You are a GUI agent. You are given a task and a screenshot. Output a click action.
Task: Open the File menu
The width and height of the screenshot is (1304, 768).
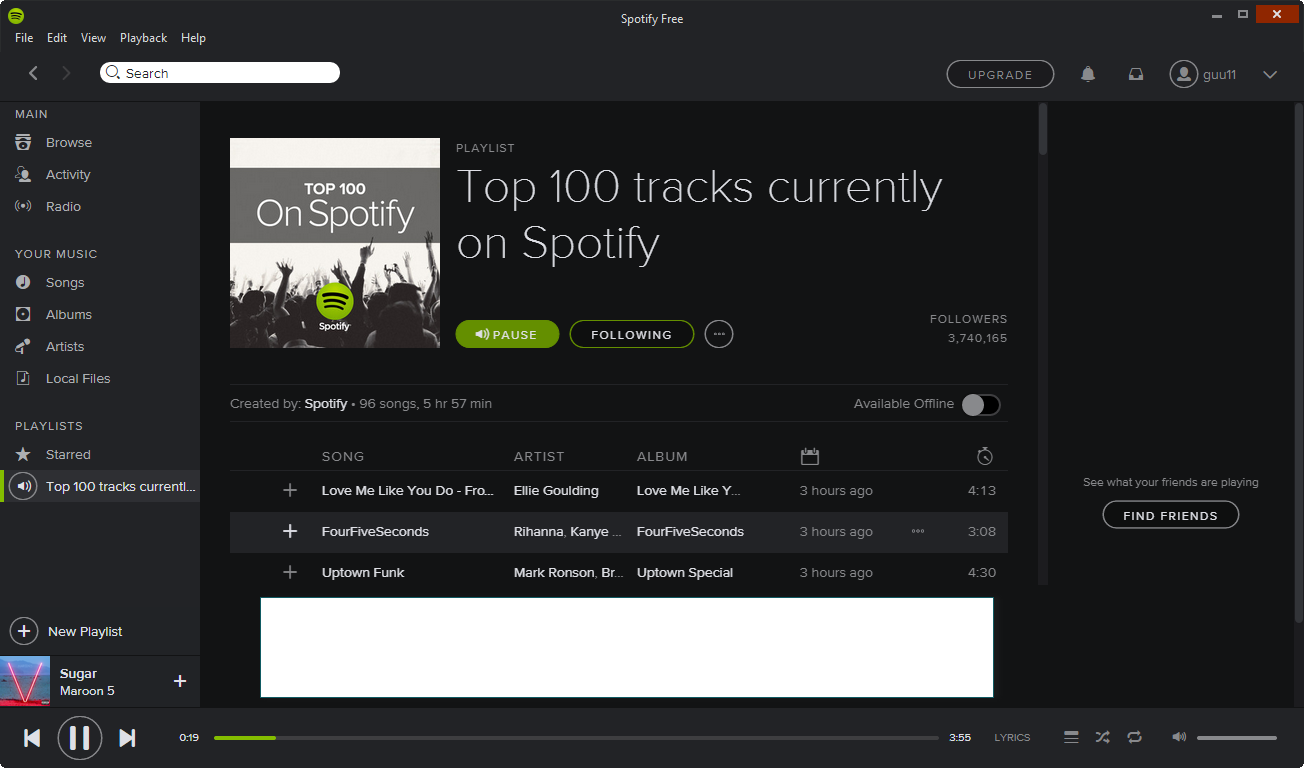pos(24,38)
